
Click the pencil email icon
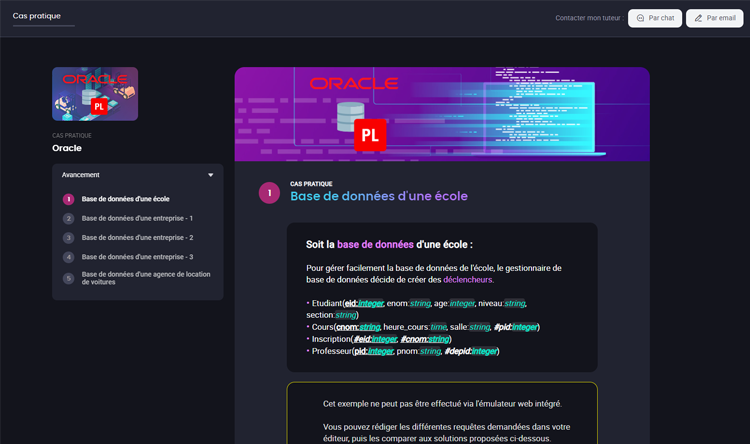pyautogui.click(x=698, y=18)
